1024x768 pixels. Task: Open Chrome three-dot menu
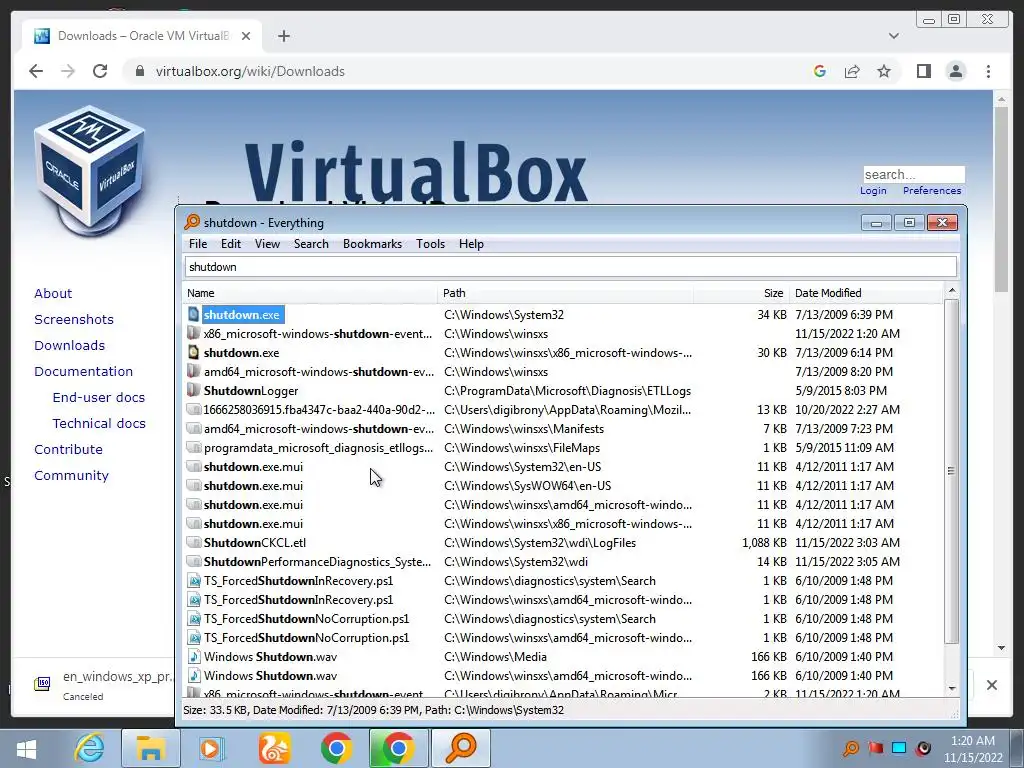988,71
